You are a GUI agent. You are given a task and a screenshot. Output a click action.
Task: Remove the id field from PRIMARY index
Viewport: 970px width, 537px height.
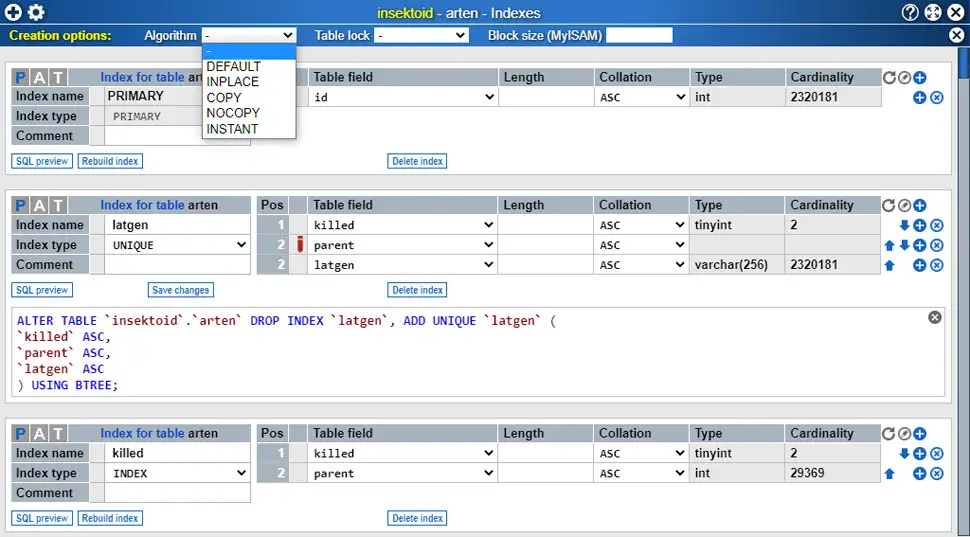pyautogui.click(x=937, y=97)
